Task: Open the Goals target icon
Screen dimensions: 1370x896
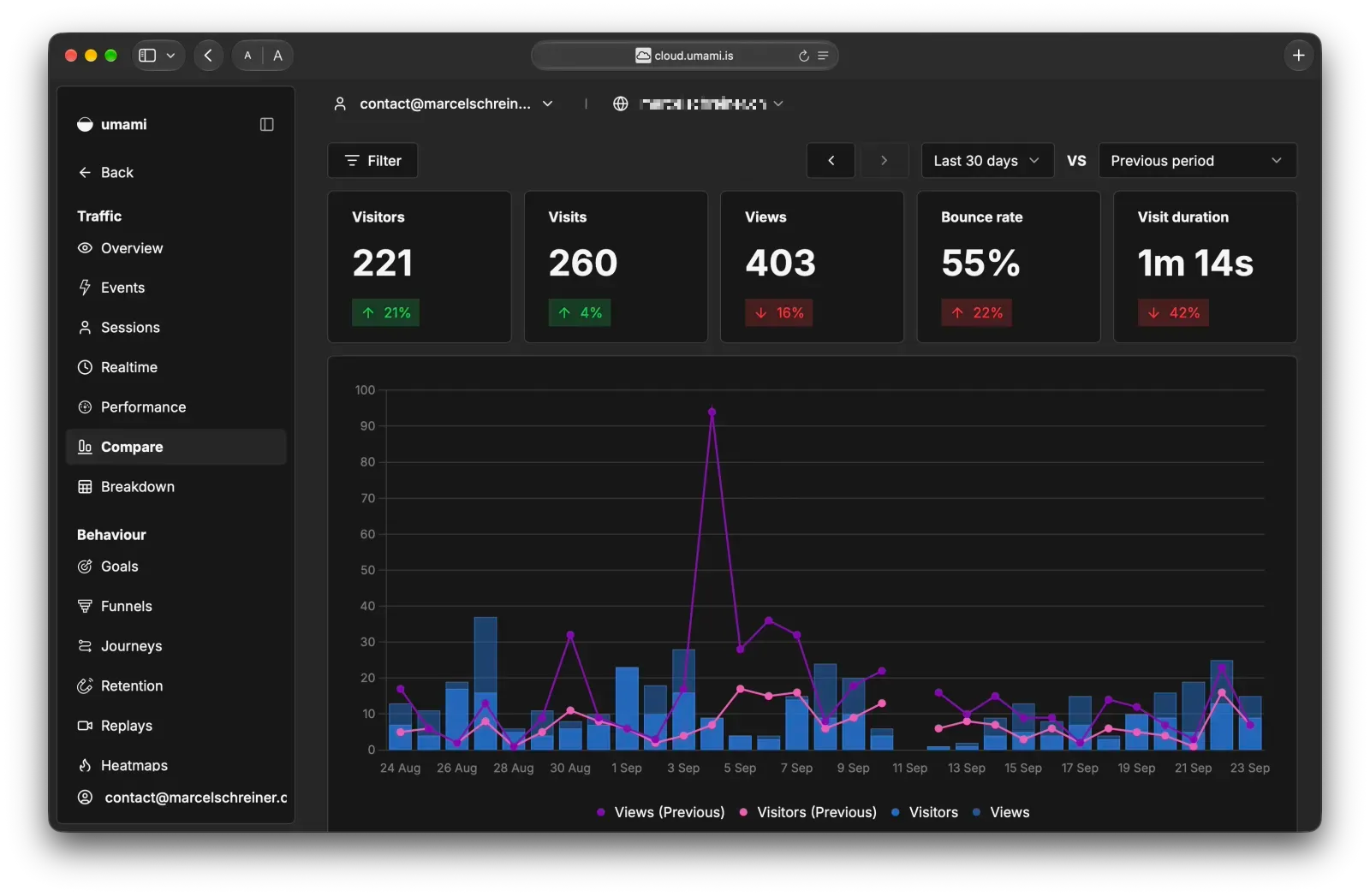Action: coord(85,567)
